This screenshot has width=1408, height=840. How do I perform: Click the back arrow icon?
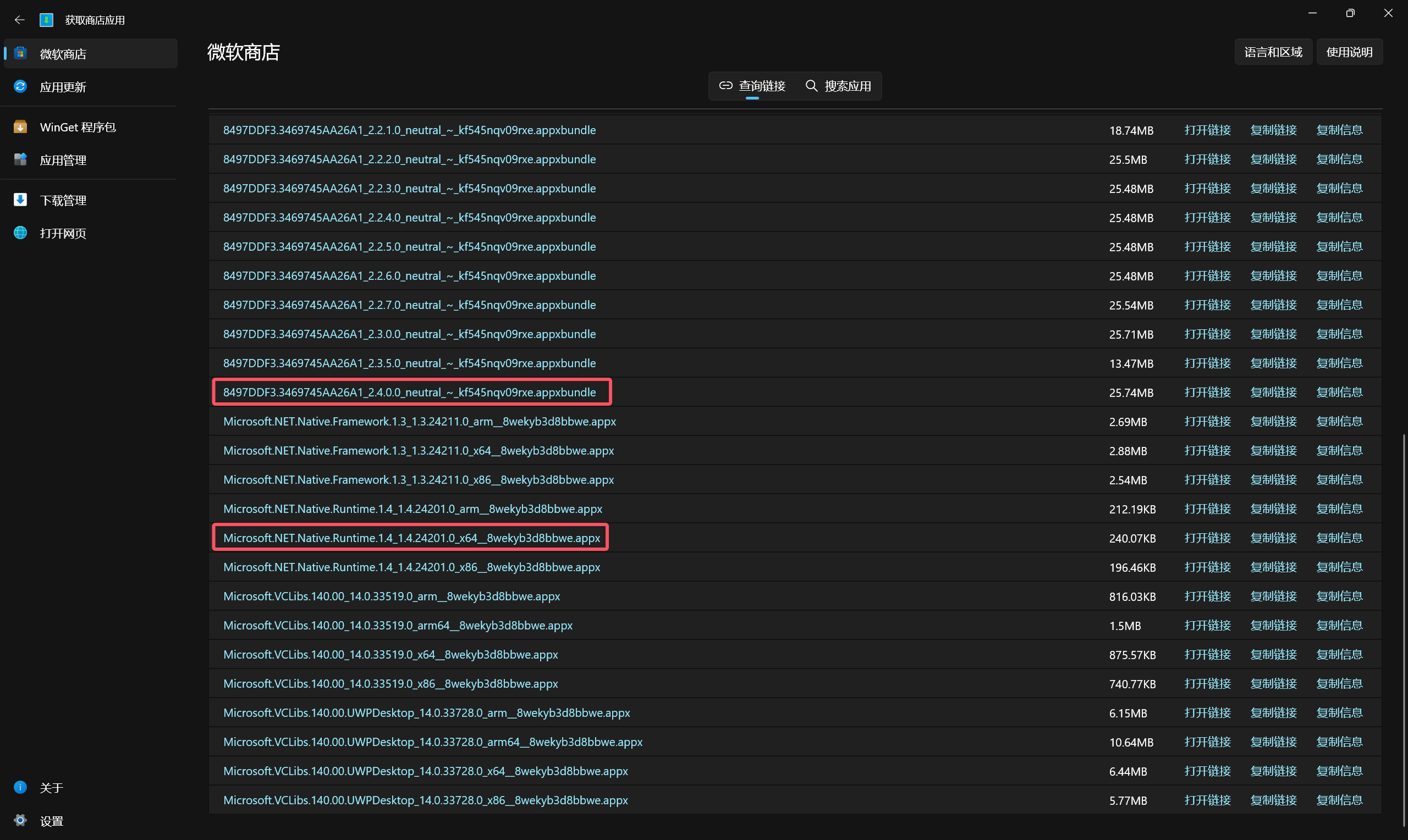[x=20, y=20]
